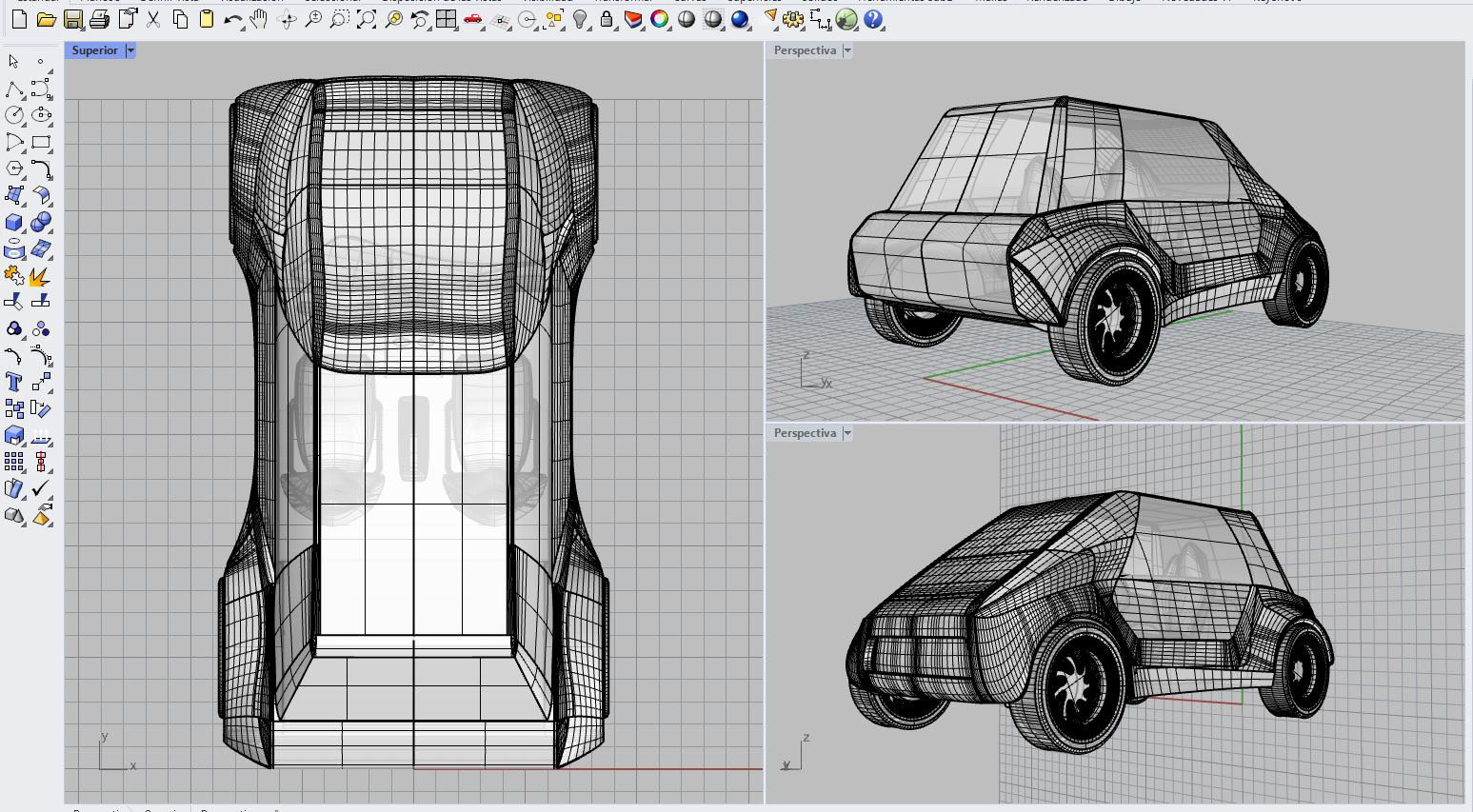
Task: Select the Polyline tool
Action: pos(14,89)
